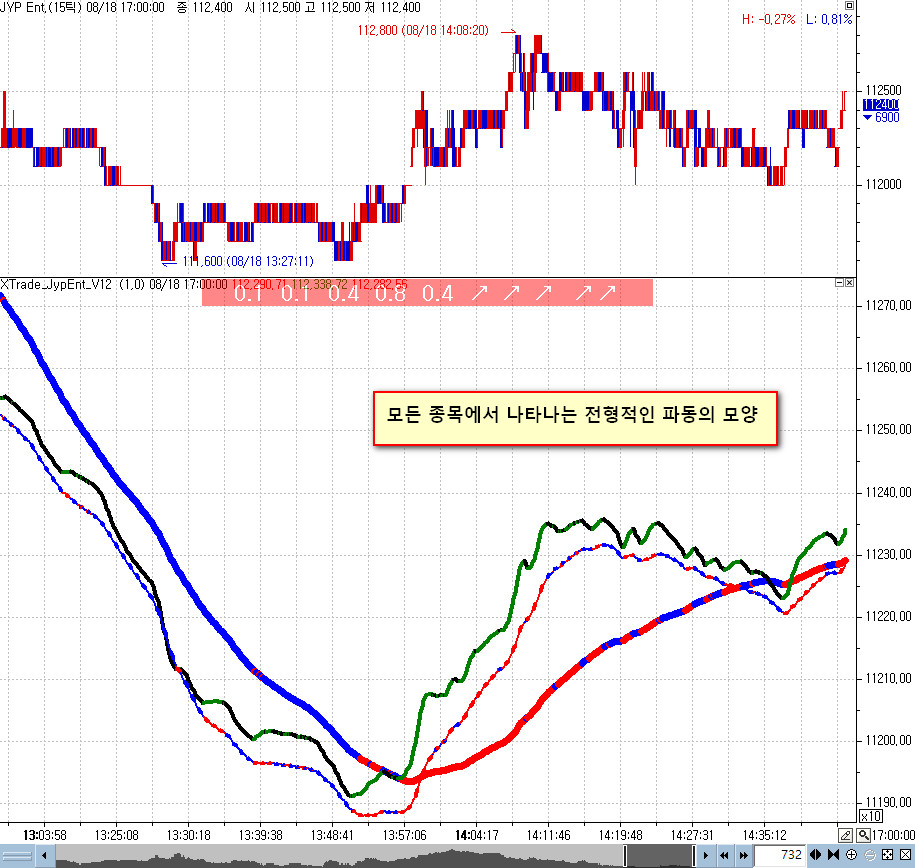Click the magnifier zoom icon near 17:00:00
Screen dimensions: 915x868
tap(864, 835)
